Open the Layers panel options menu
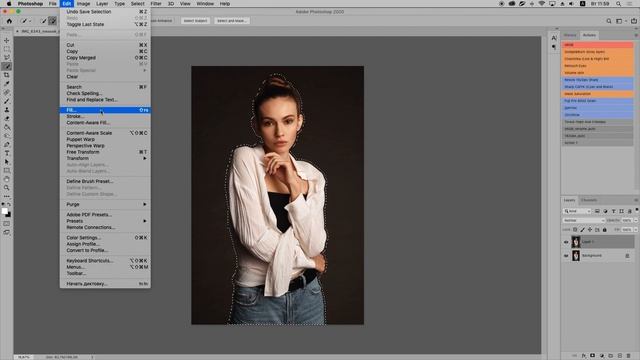The height and width of the screenshot is (360, 640). point(636,200)
